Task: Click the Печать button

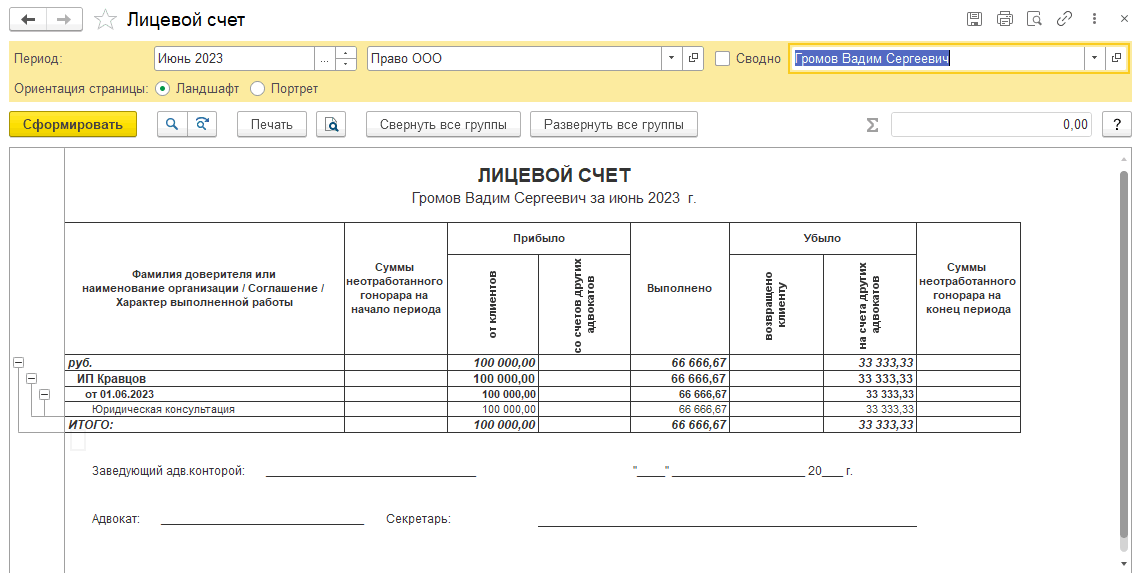Action: 272,125
